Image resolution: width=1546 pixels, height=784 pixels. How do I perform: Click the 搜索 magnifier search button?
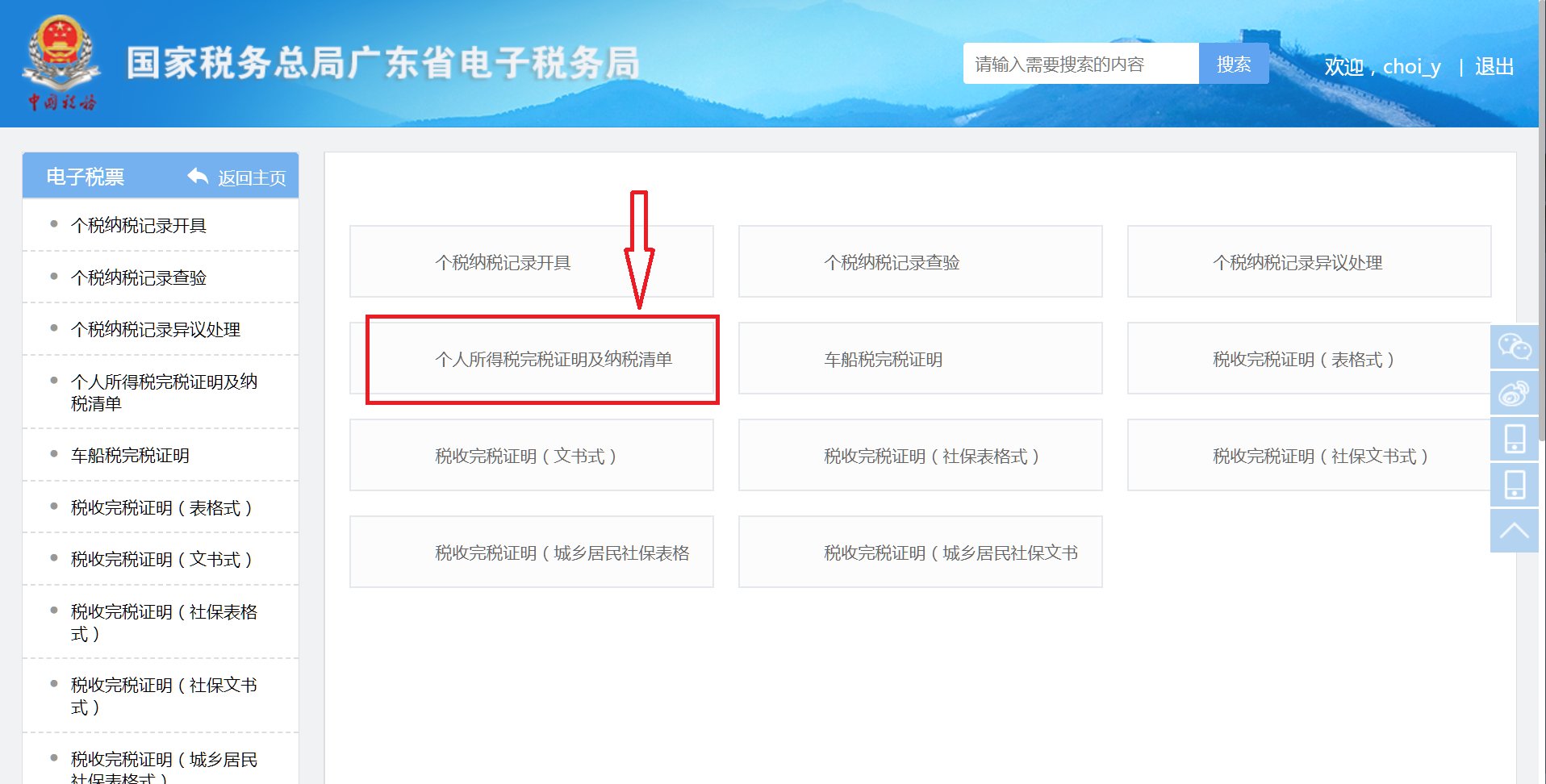point(1234,64)
